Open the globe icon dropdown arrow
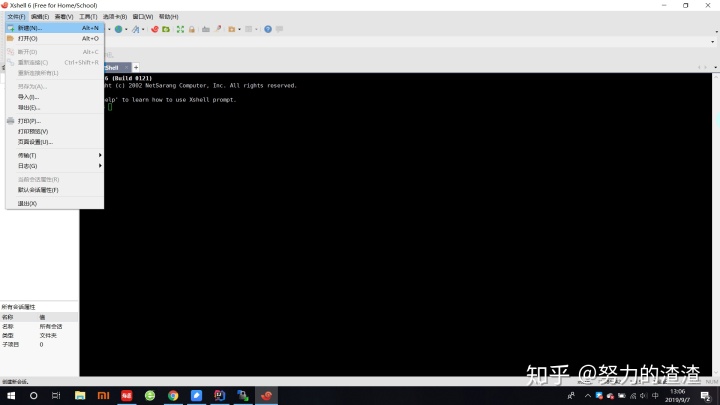The height and width of the screenshot is (405, 720). coord(126,29)
